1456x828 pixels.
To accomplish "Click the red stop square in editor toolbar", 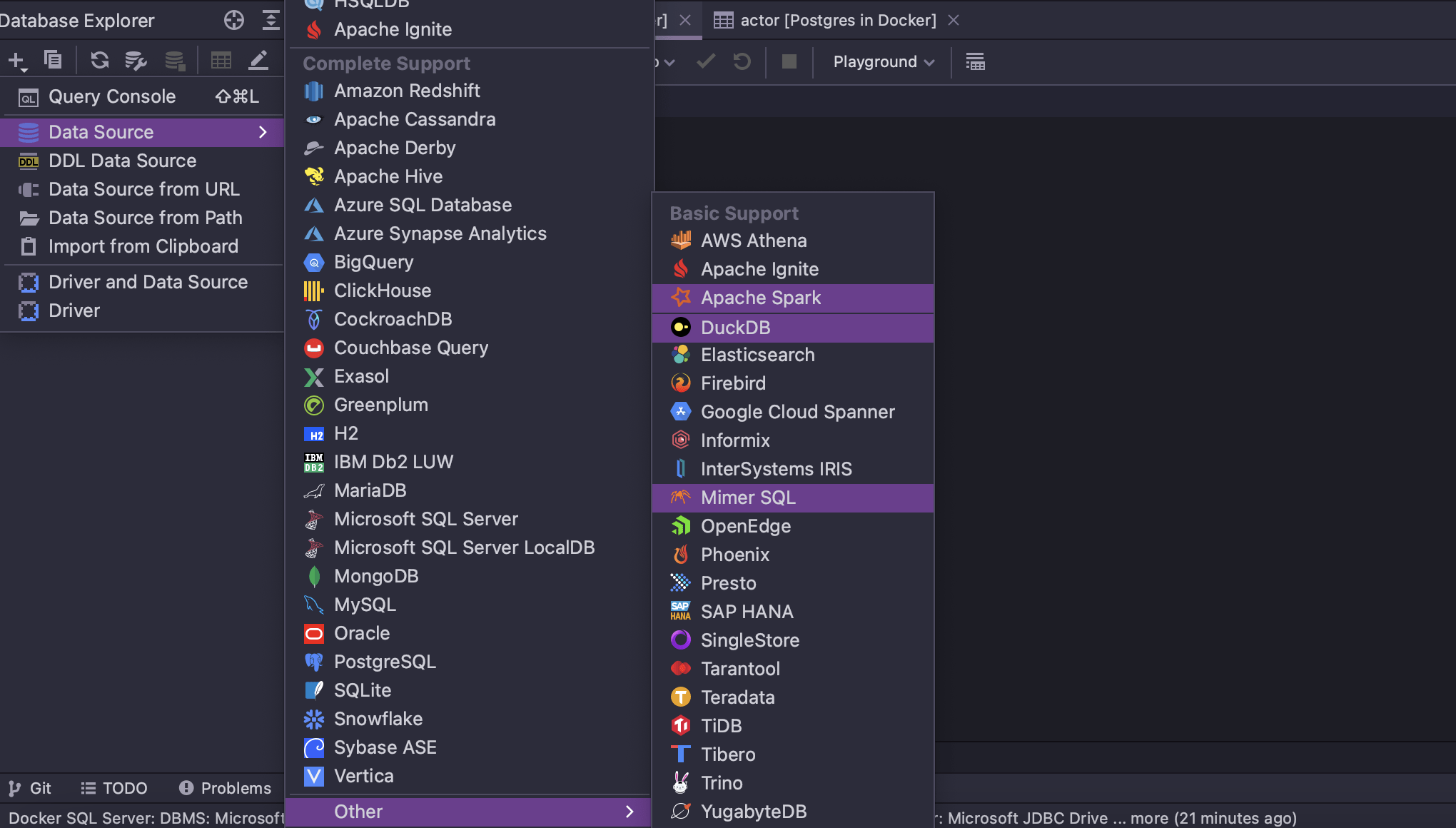I will (789, 62).
